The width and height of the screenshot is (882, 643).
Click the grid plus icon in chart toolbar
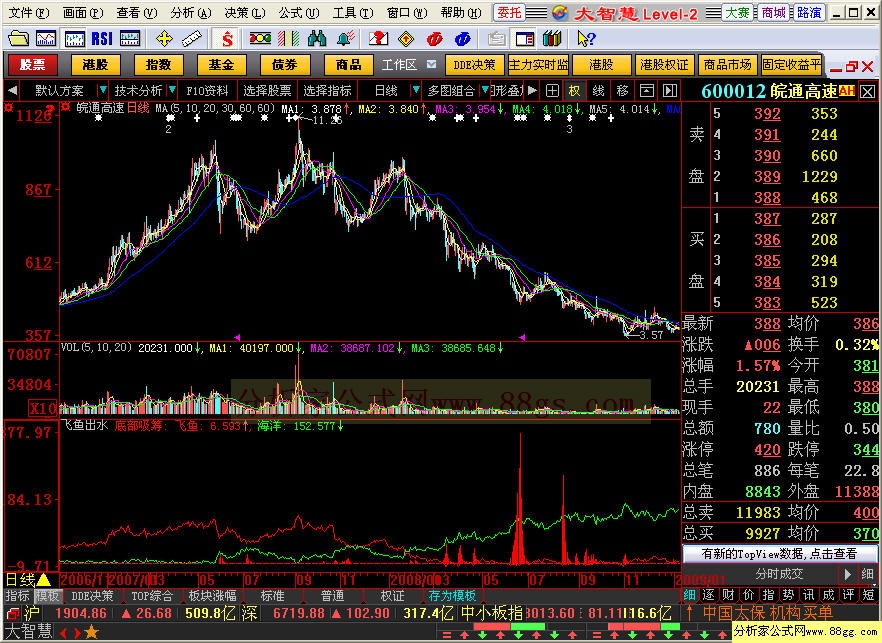point(552,91)
